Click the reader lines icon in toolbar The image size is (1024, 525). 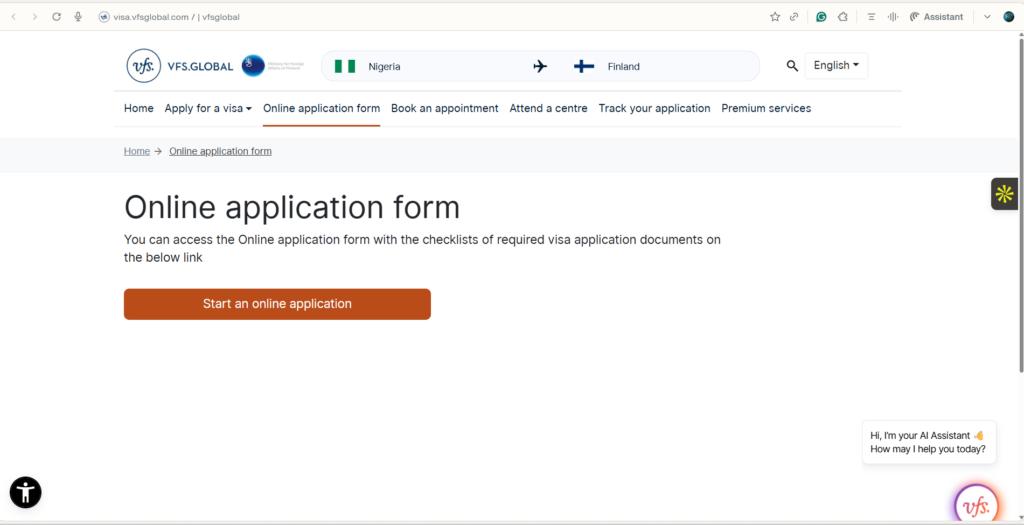point(871,17)
